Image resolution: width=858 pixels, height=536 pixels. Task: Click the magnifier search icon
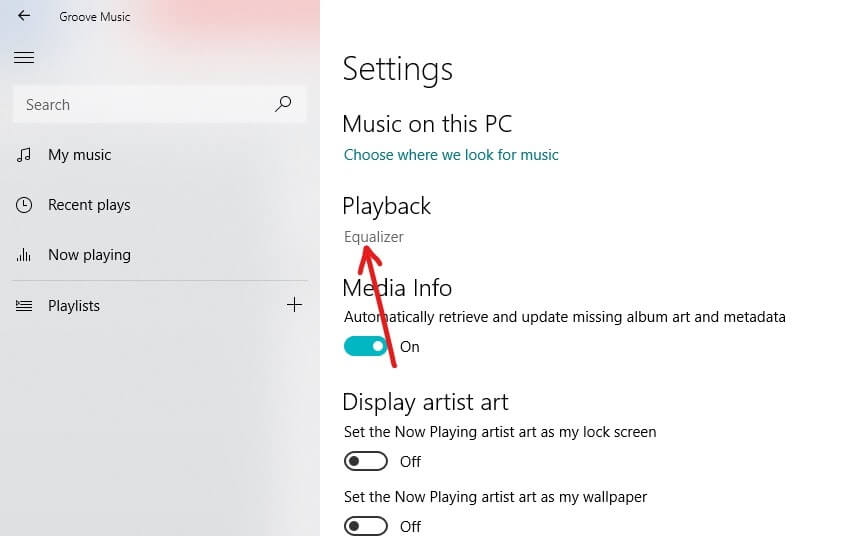coord(283,104)
